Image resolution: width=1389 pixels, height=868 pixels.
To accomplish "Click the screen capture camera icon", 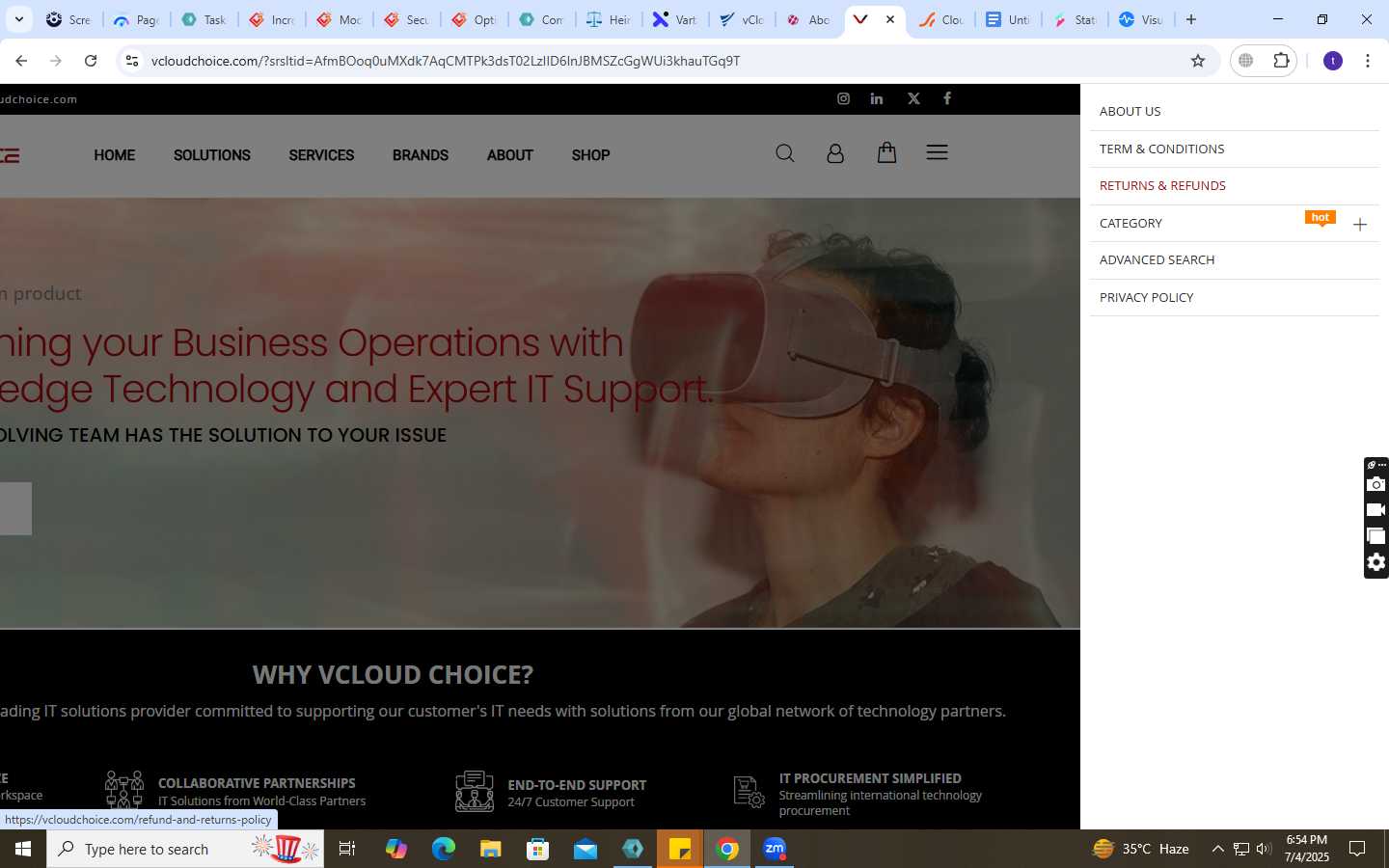I will pyautogui.click(x=1376, y=484).
